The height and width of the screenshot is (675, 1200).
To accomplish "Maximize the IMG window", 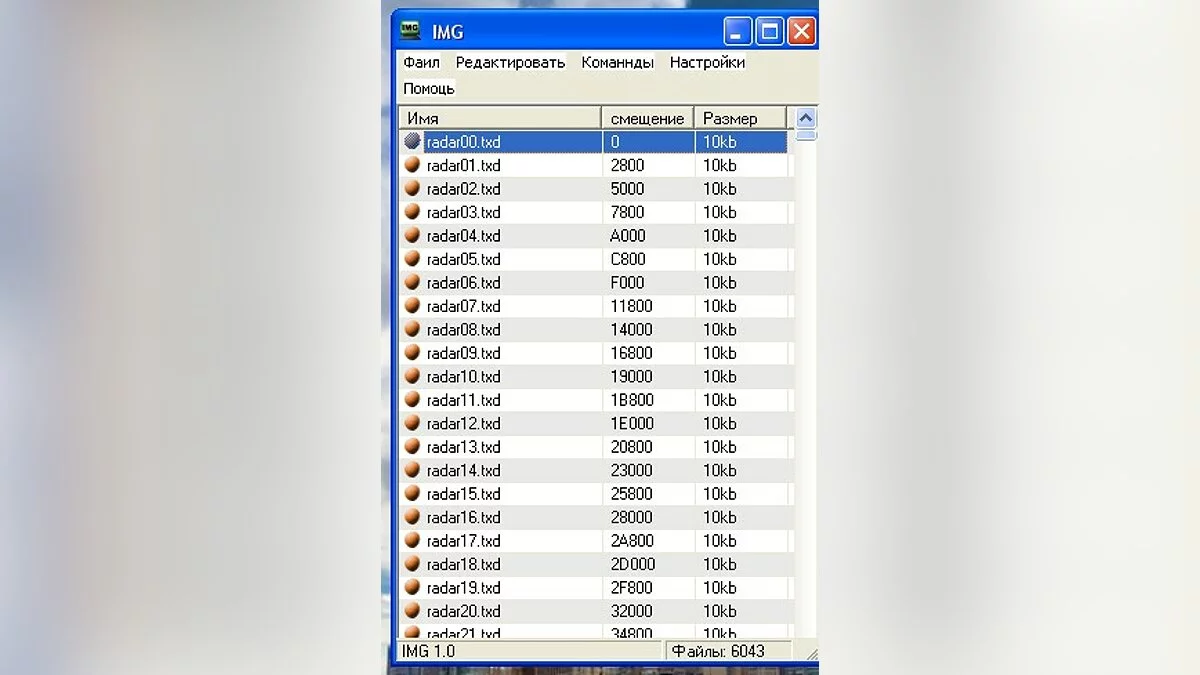I will (769, 31).
